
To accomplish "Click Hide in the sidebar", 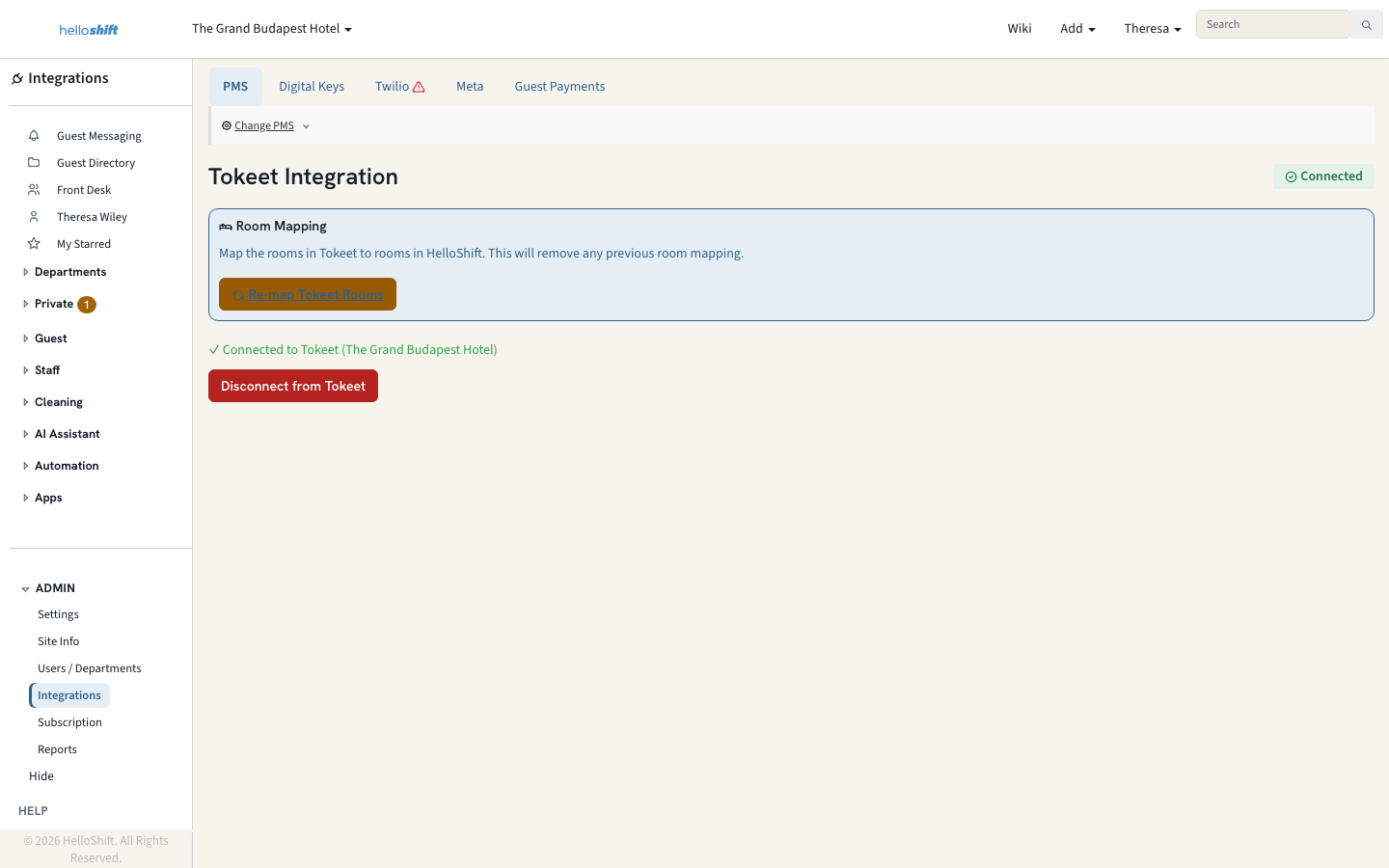I will pos(41,776).
